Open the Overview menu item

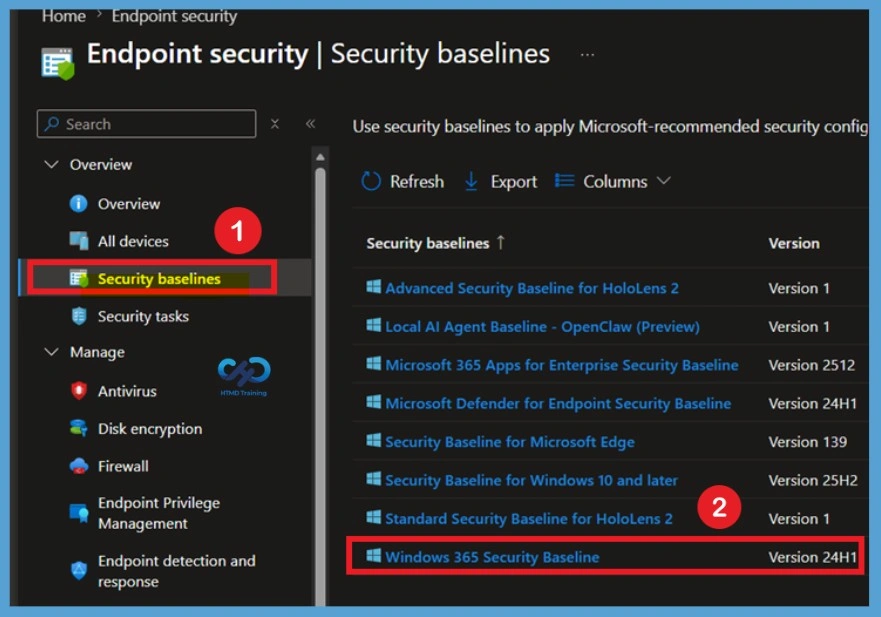click(x=129, y=204)
